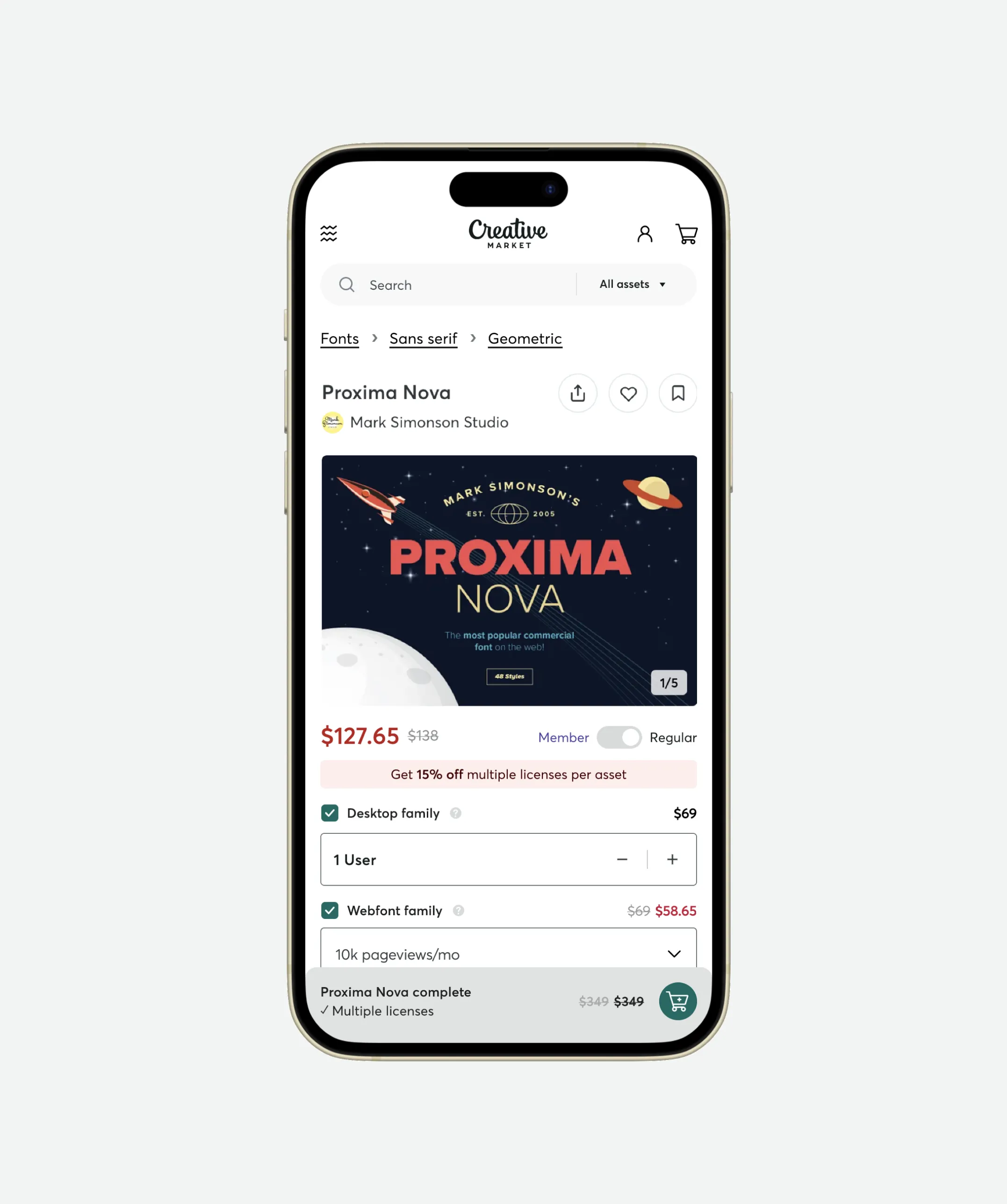Click the share icon for Proxima Nova
This screenshot has width=1007, height=1204.
[578, 393]
